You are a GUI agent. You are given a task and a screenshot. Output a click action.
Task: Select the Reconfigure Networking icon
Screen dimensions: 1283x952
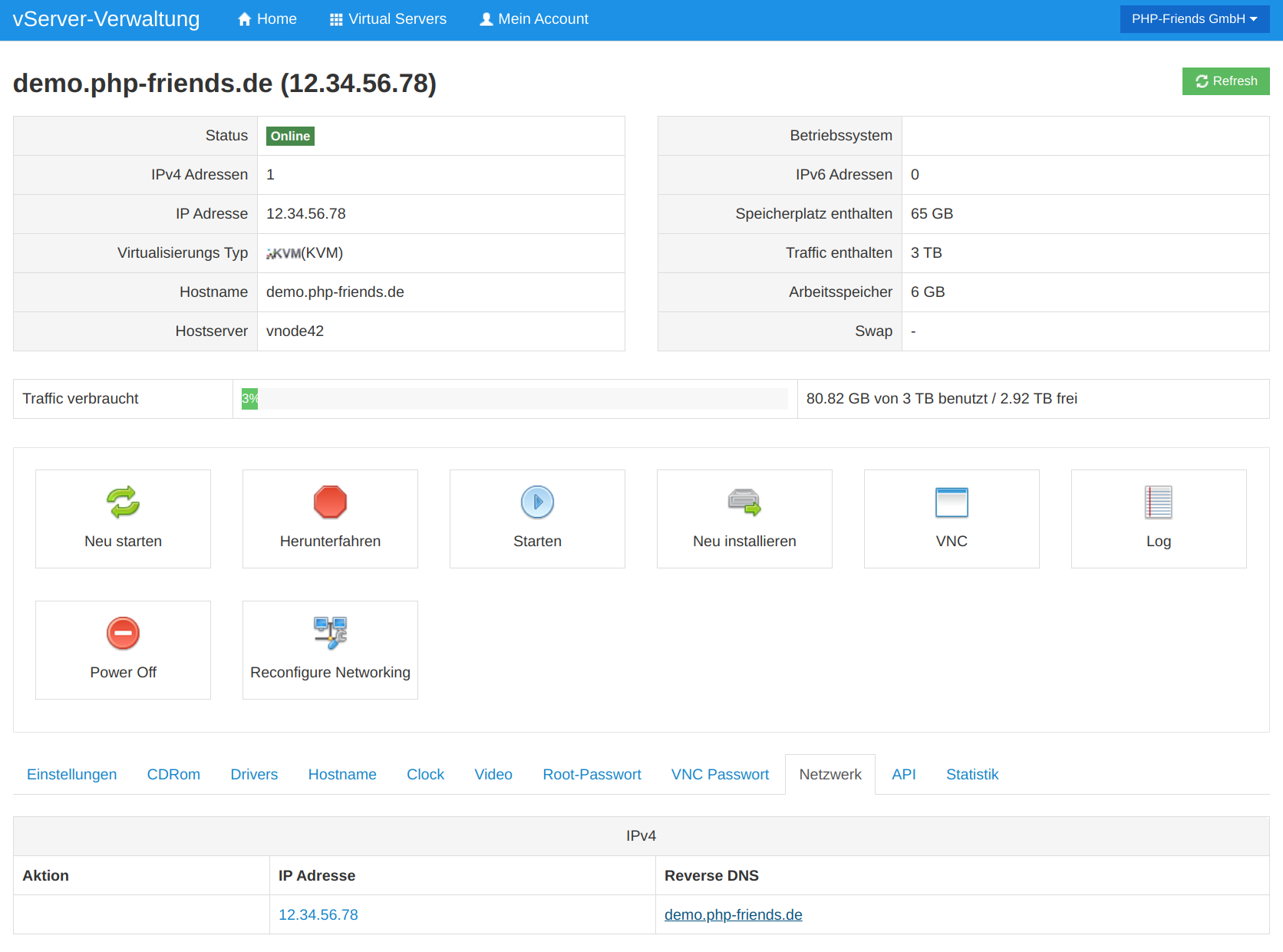coord(330,634)
